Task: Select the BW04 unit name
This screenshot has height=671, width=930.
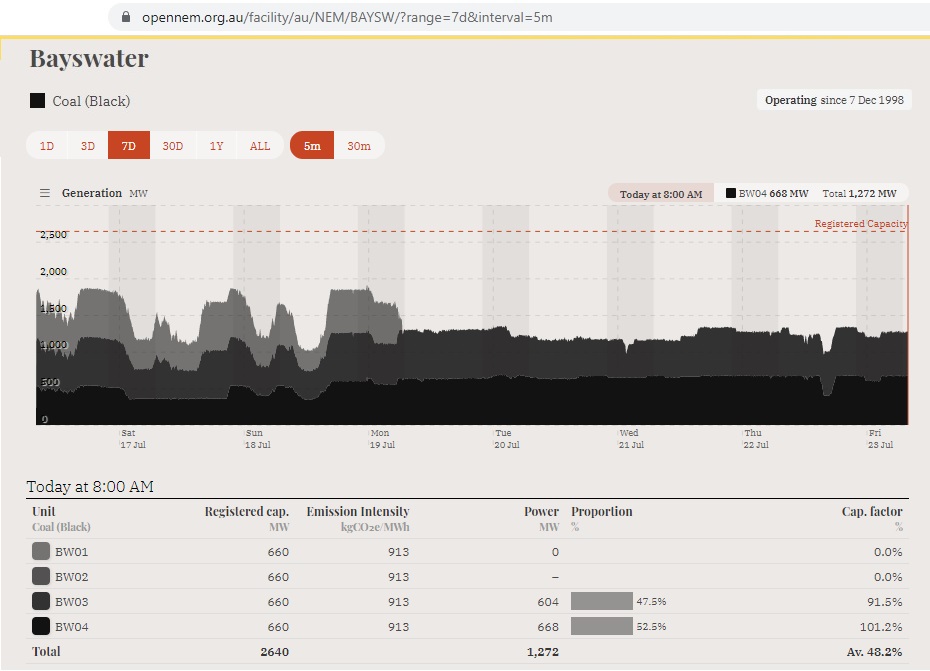Action: 72,627
